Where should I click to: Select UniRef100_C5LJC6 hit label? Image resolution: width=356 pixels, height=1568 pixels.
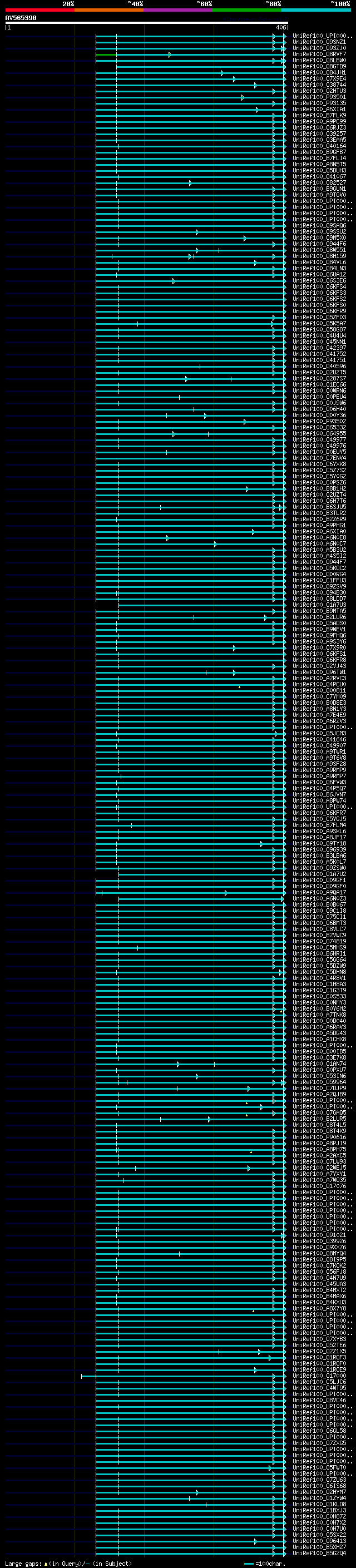tap(319, 1382)
